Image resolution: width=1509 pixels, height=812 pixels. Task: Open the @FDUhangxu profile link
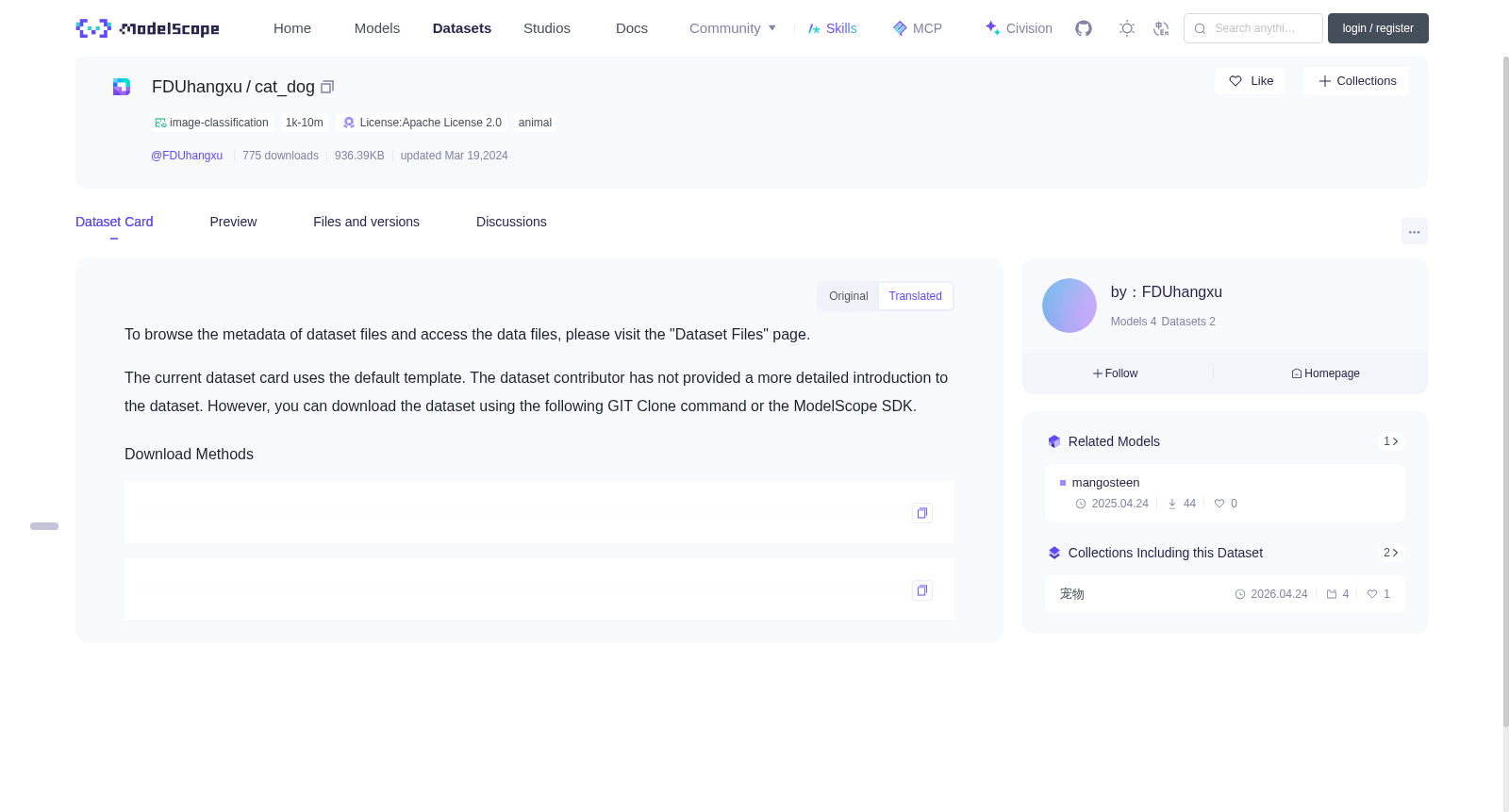tap(187, 156)
